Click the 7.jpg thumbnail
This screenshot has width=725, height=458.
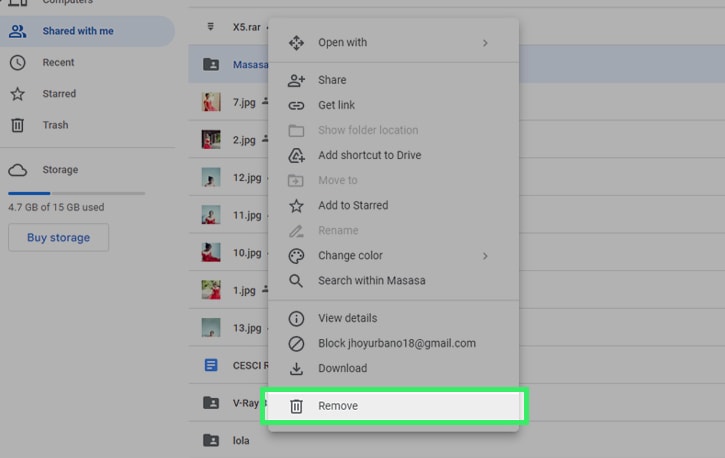coord(211,102)
